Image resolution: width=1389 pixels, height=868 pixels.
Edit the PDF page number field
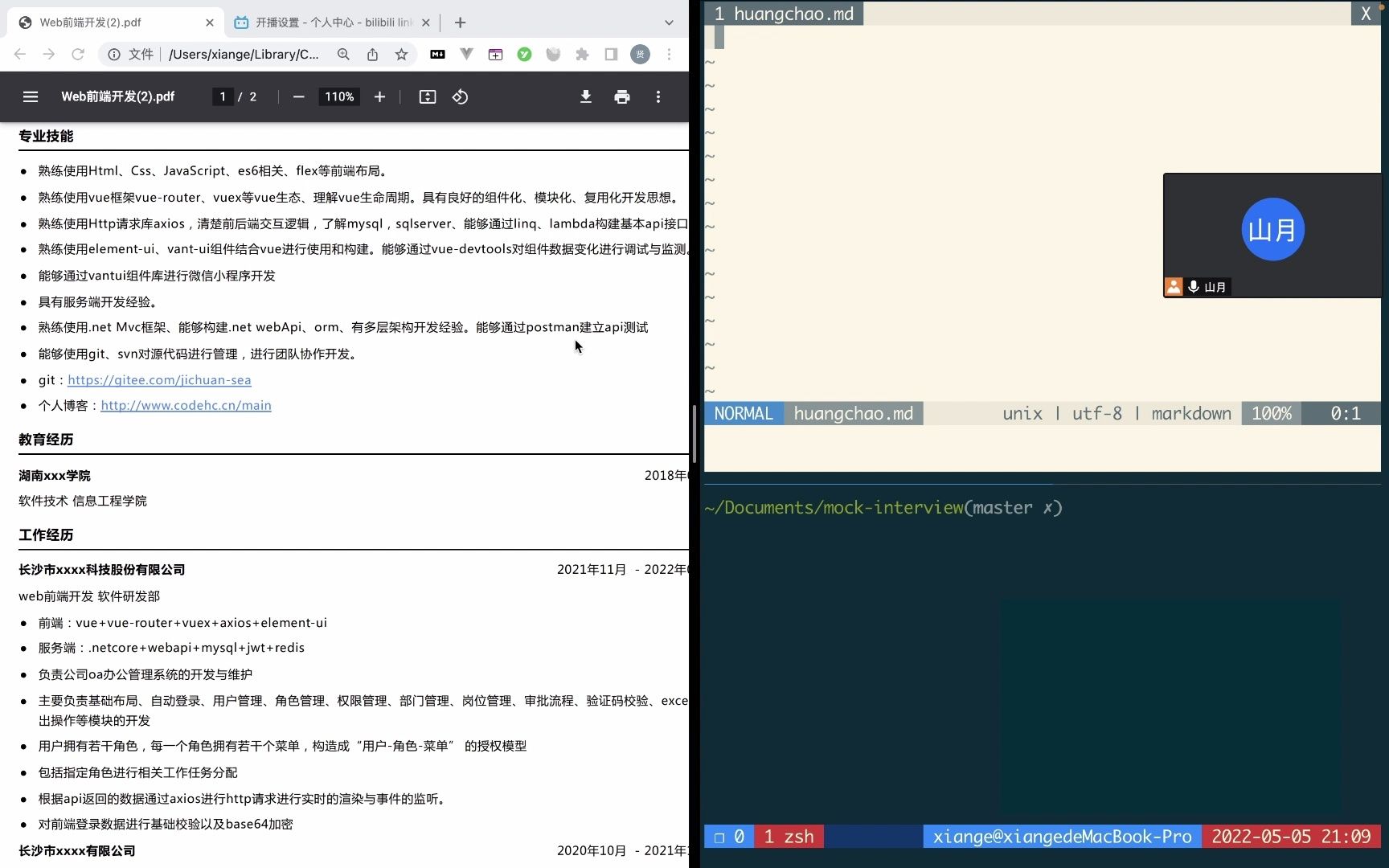point(223,96)
